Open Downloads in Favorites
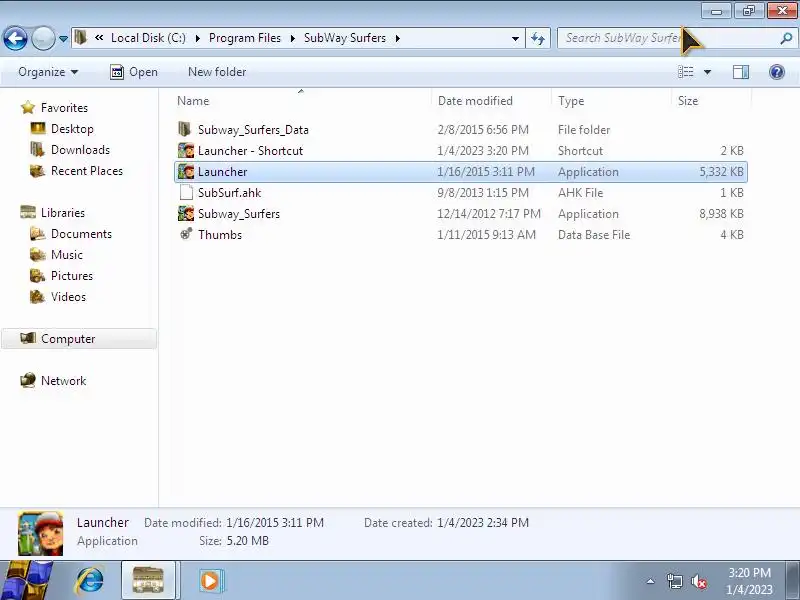Viewport: 800px width, 600px height. 80,149
